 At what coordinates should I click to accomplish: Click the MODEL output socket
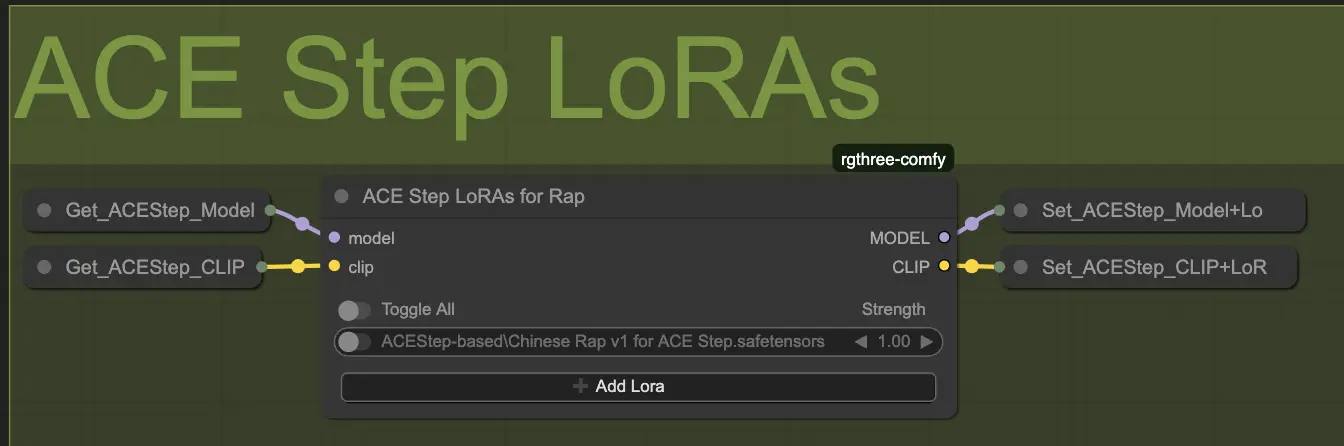pyautogui.click(x=944, y=238)
